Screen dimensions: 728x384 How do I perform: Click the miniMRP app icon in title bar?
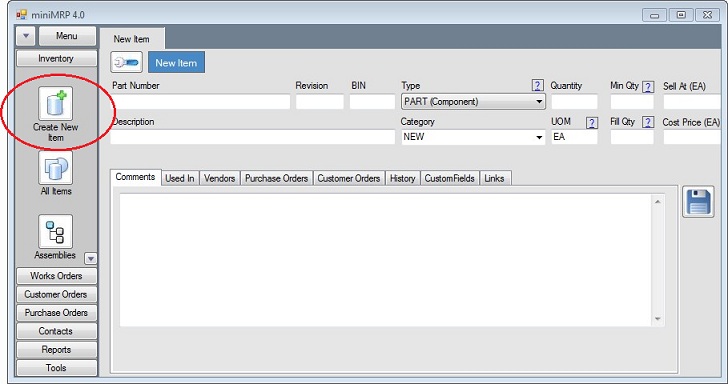[21, 15]
